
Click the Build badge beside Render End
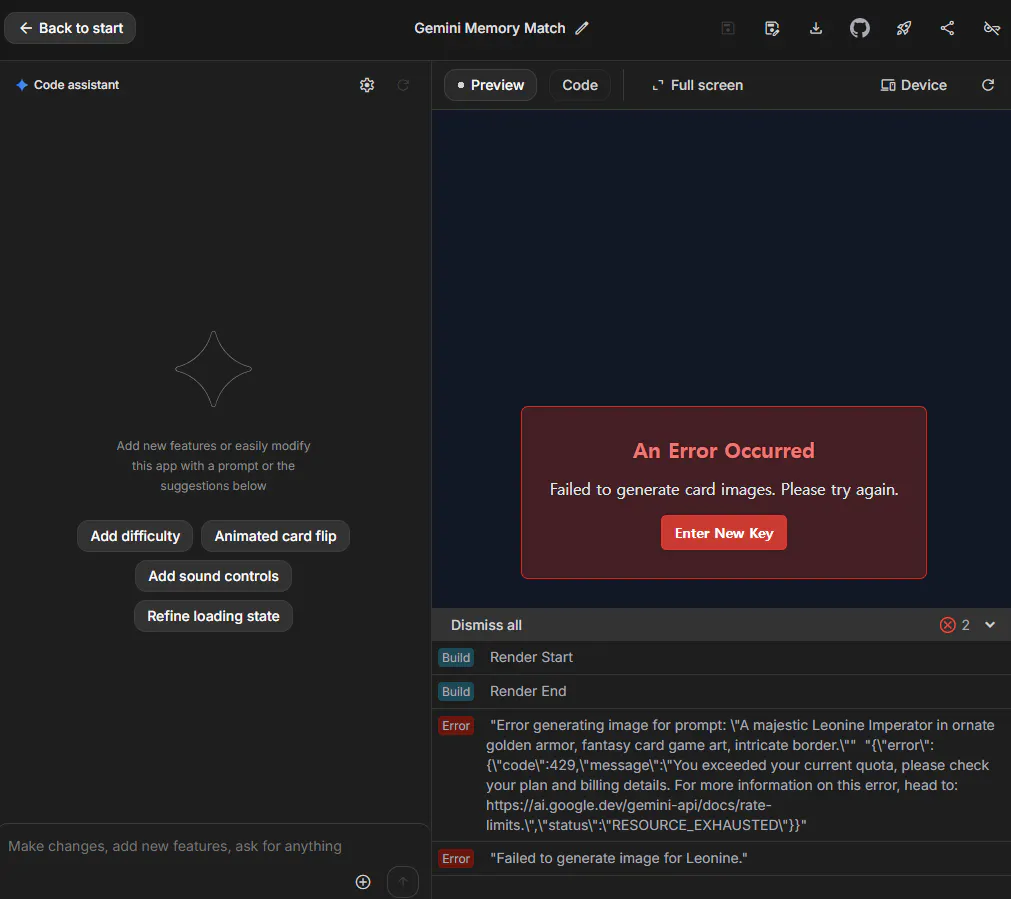click(x=456, y=691)
